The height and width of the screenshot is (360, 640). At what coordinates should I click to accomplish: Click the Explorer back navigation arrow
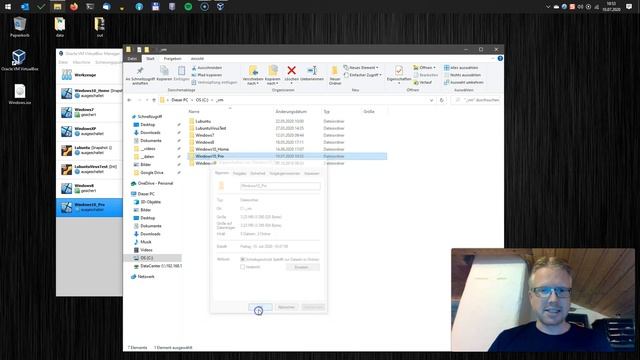coord(129,100)
